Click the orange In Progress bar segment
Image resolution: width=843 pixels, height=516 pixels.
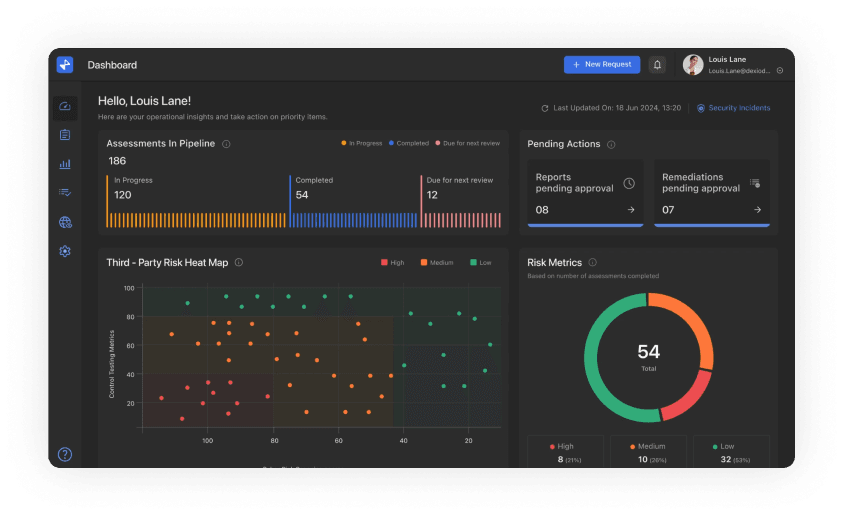click(197, 220)
